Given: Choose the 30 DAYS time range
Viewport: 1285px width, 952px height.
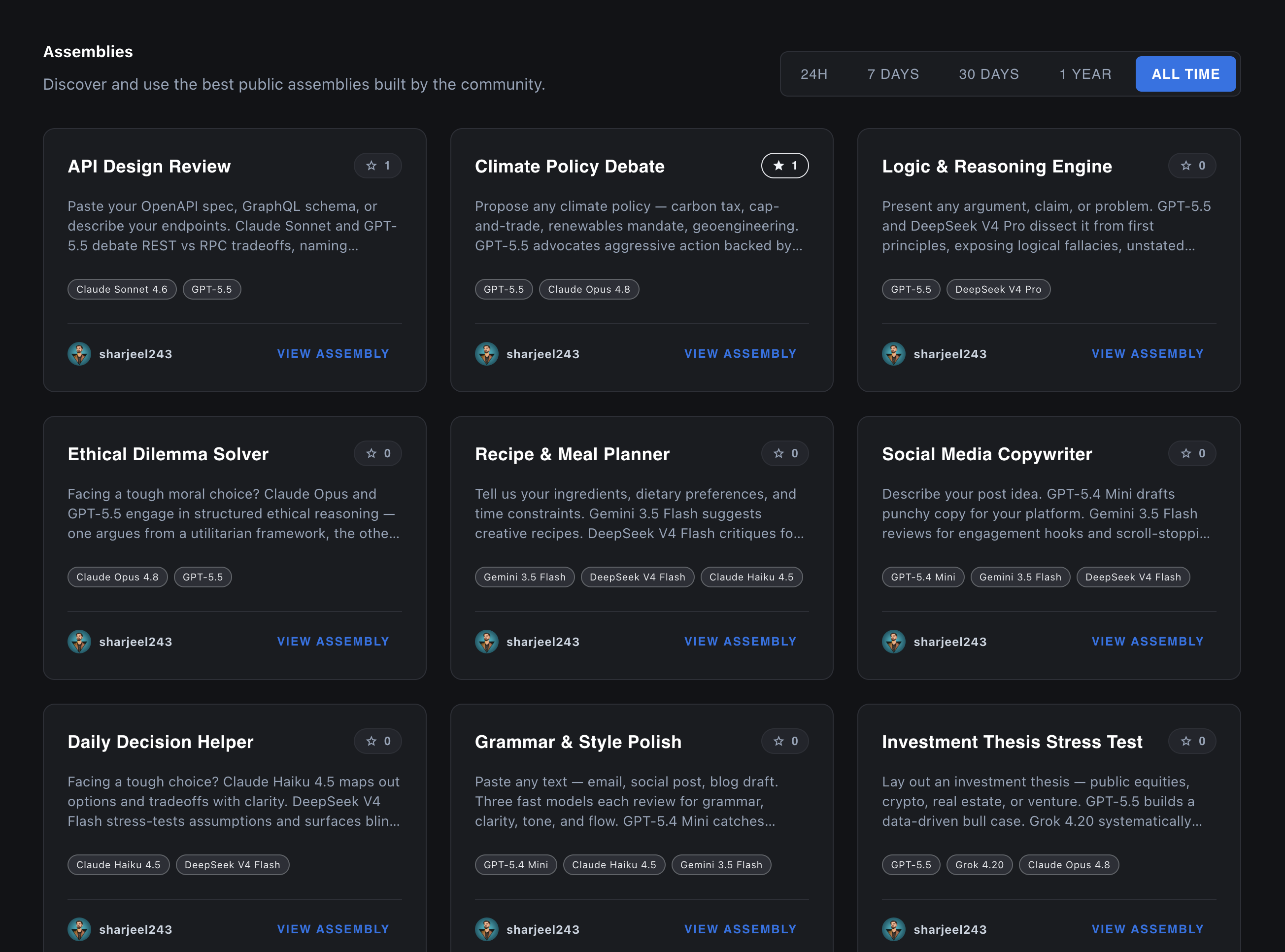Looking at the screenshot, I should click(988, 74).
